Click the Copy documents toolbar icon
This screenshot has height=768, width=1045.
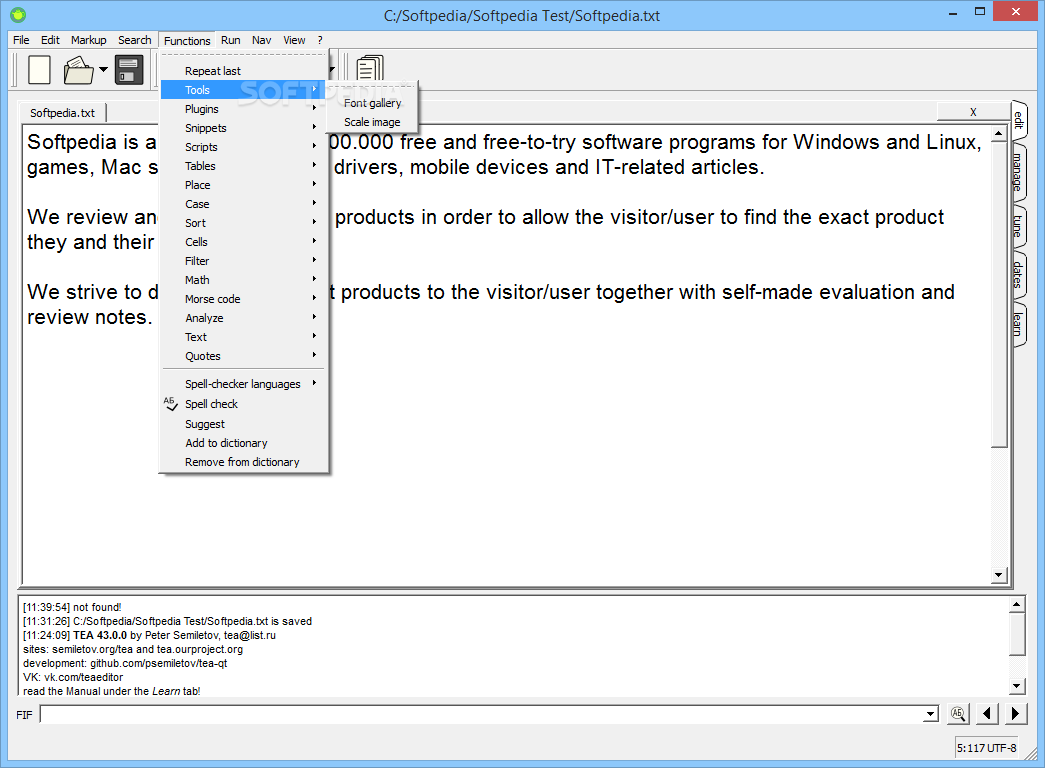point(370,69)
